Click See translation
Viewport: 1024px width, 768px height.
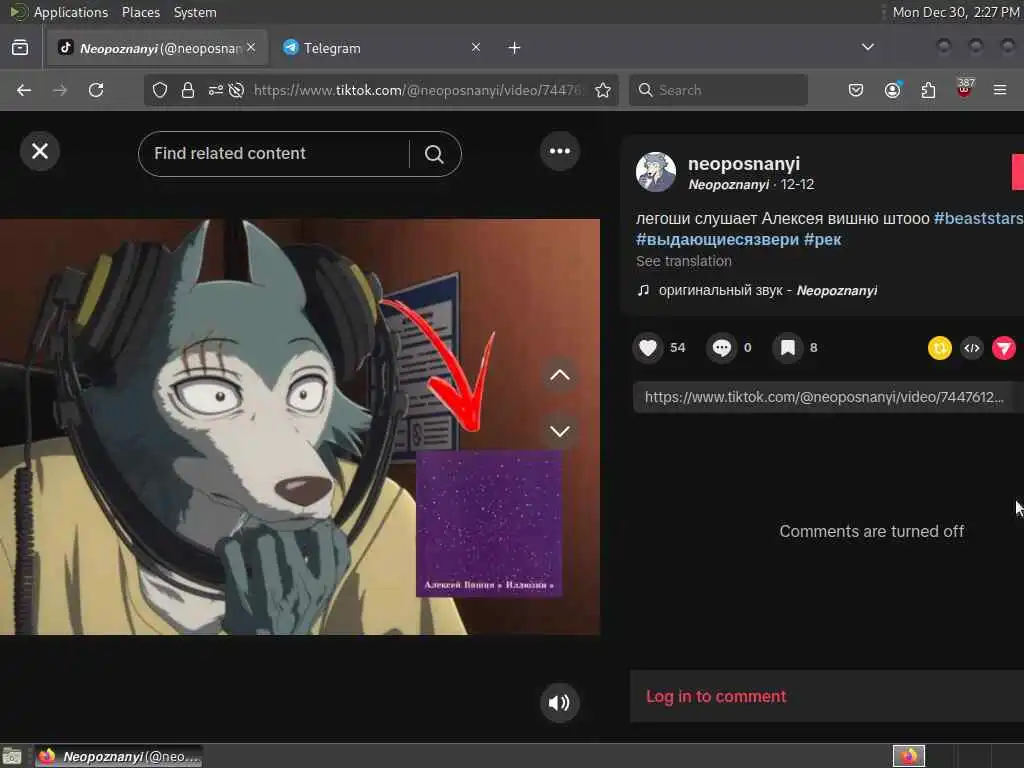684,261
